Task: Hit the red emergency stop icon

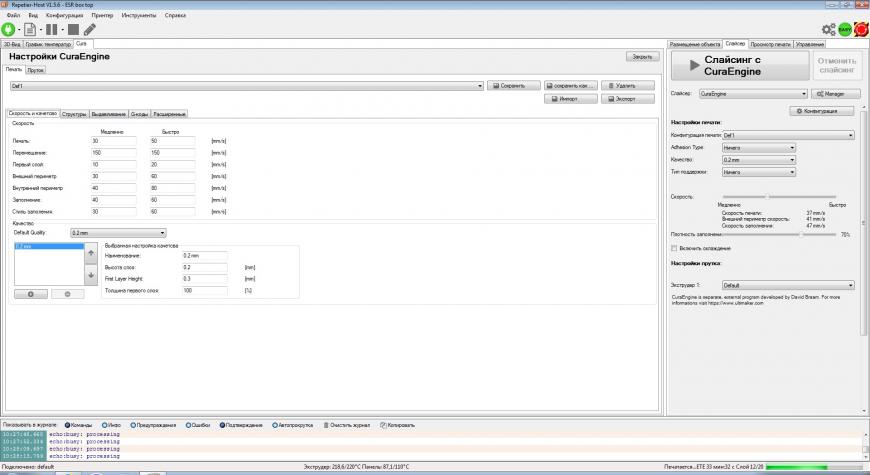Action: pyautogui.click(x=861, y=29)
